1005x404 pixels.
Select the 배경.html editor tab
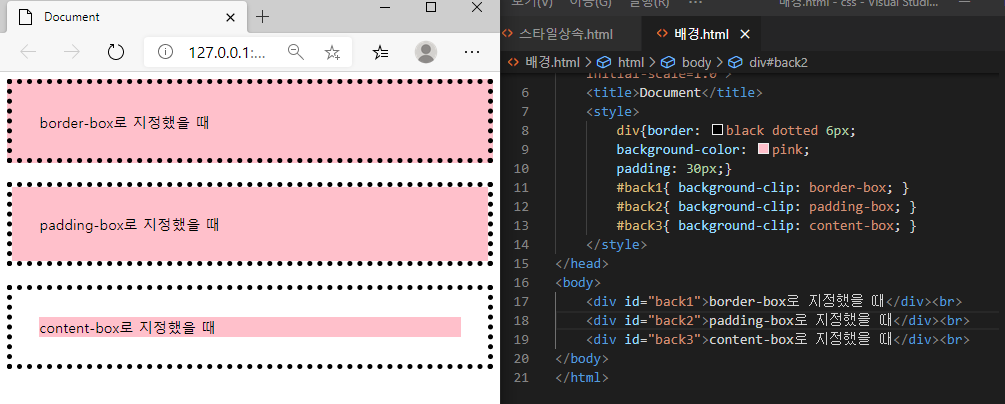701,34
